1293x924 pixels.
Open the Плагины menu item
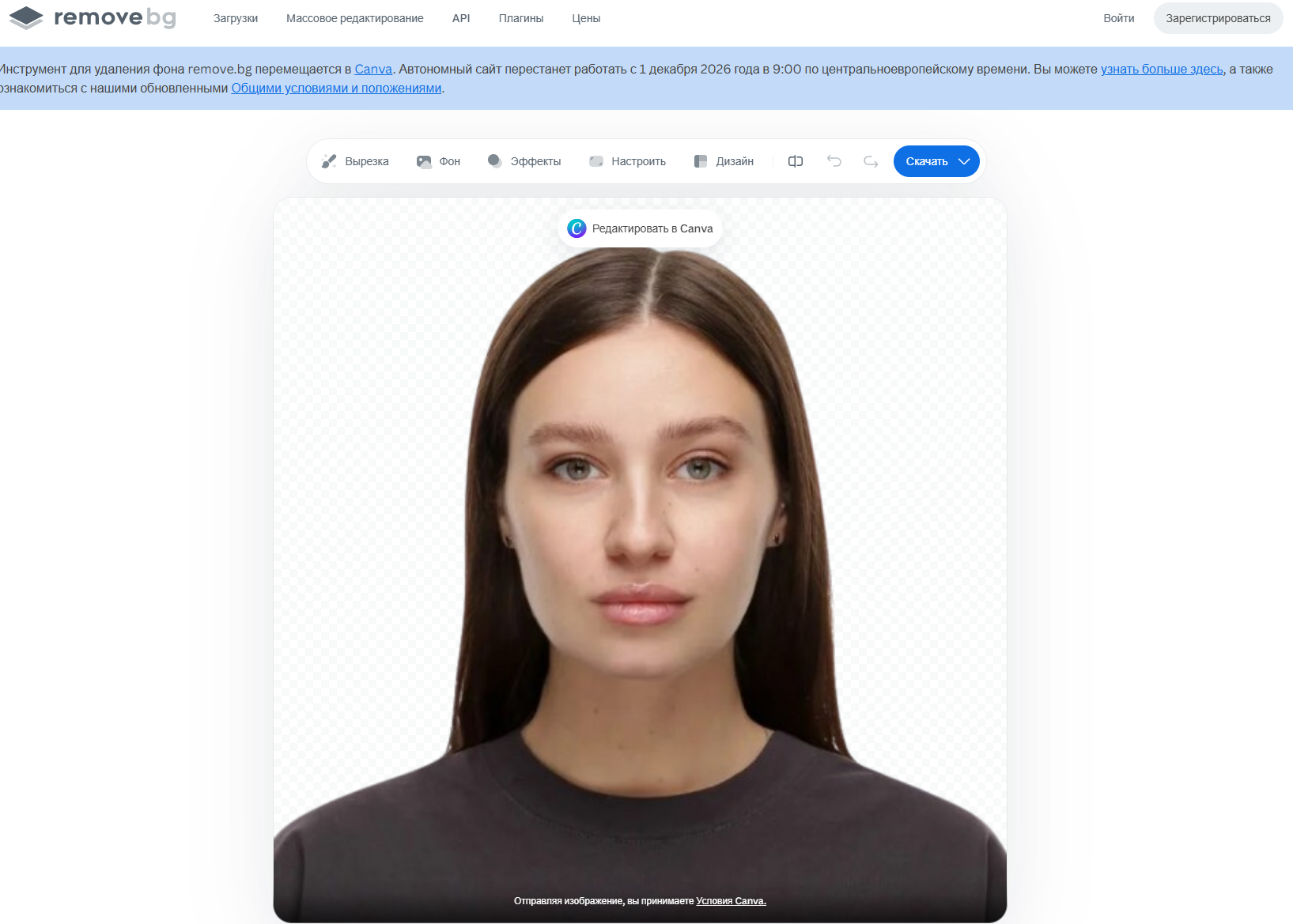[x=521, y=18]
